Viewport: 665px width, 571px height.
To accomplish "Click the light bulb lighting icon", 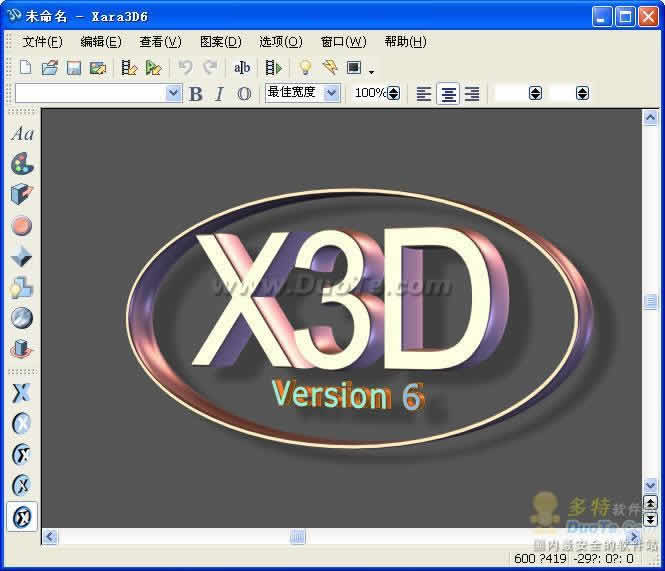I will point(305,67).
